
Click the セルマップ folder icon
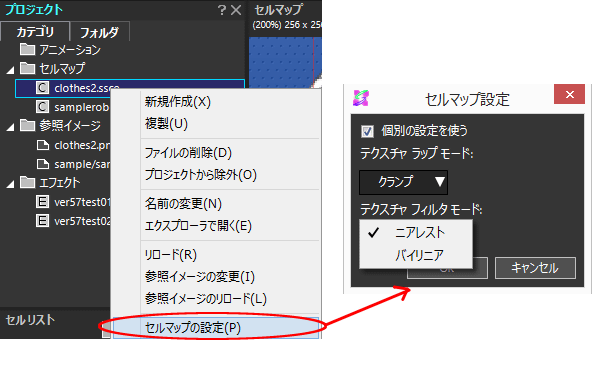coord(27,68)
